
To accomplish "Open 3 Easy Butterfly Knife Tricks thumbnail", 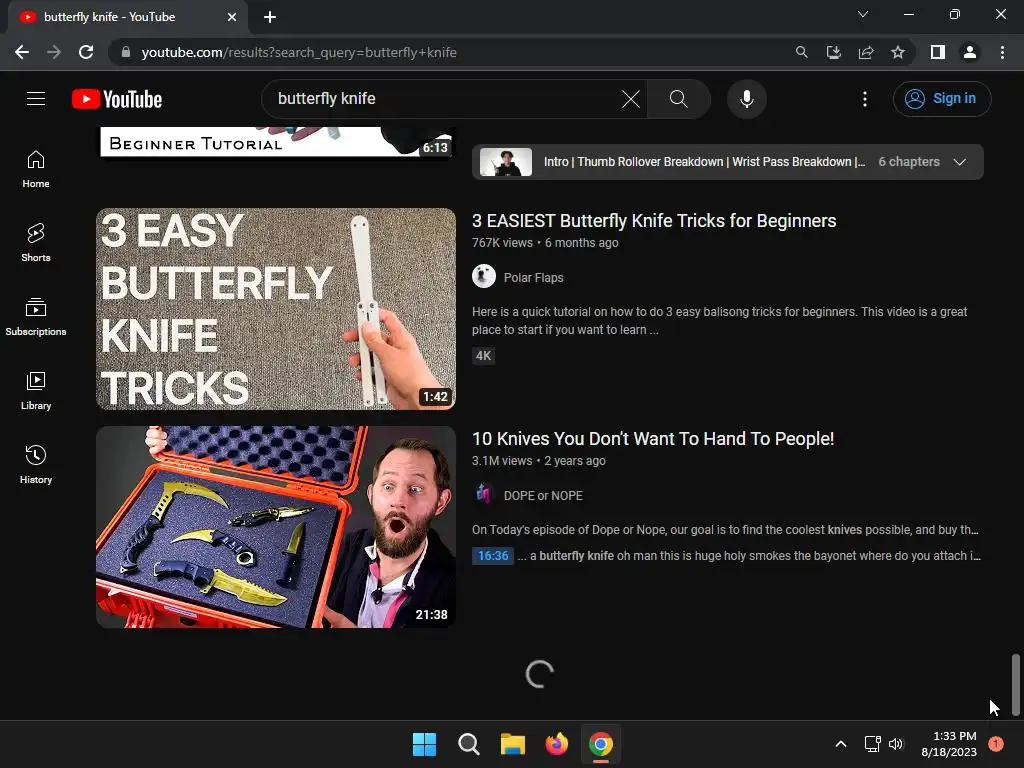I will tap(276, 309).
